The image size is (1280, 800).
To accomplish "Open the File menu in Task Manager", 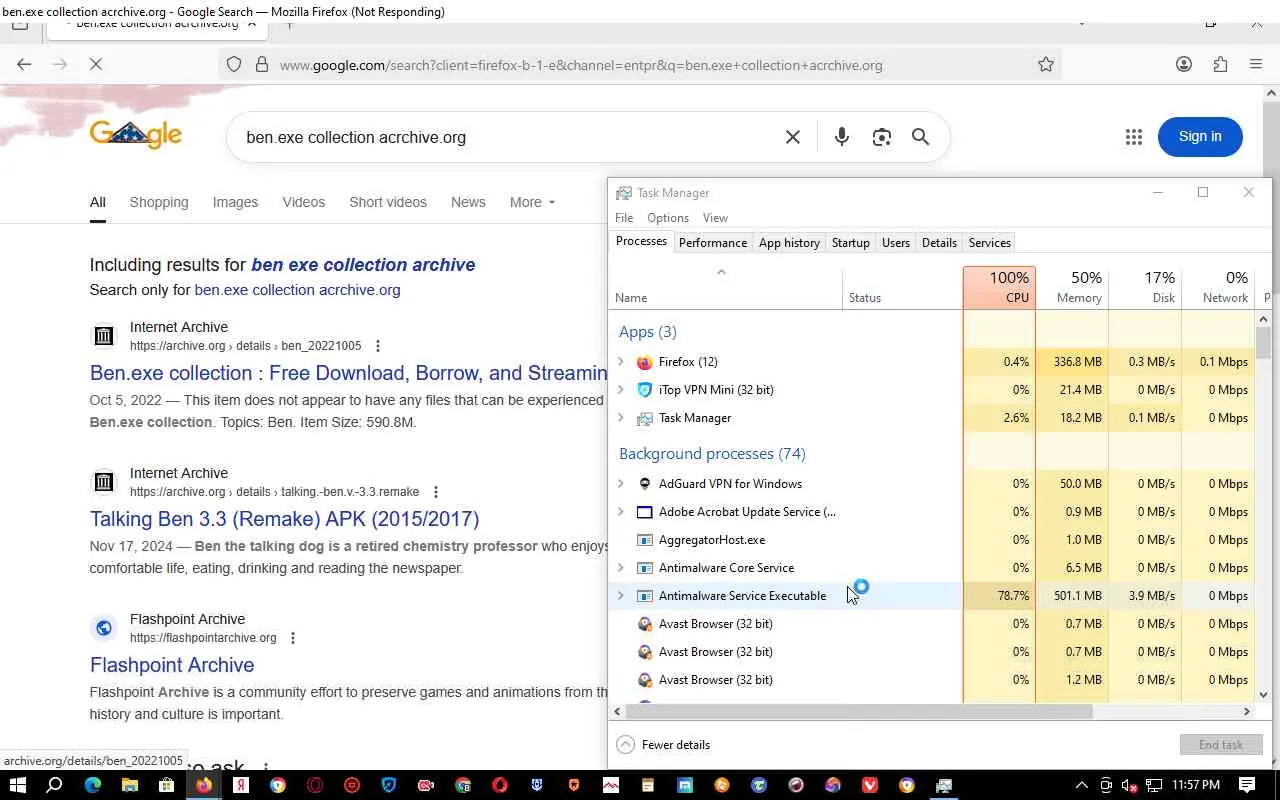I will click(x=624, y=218).
